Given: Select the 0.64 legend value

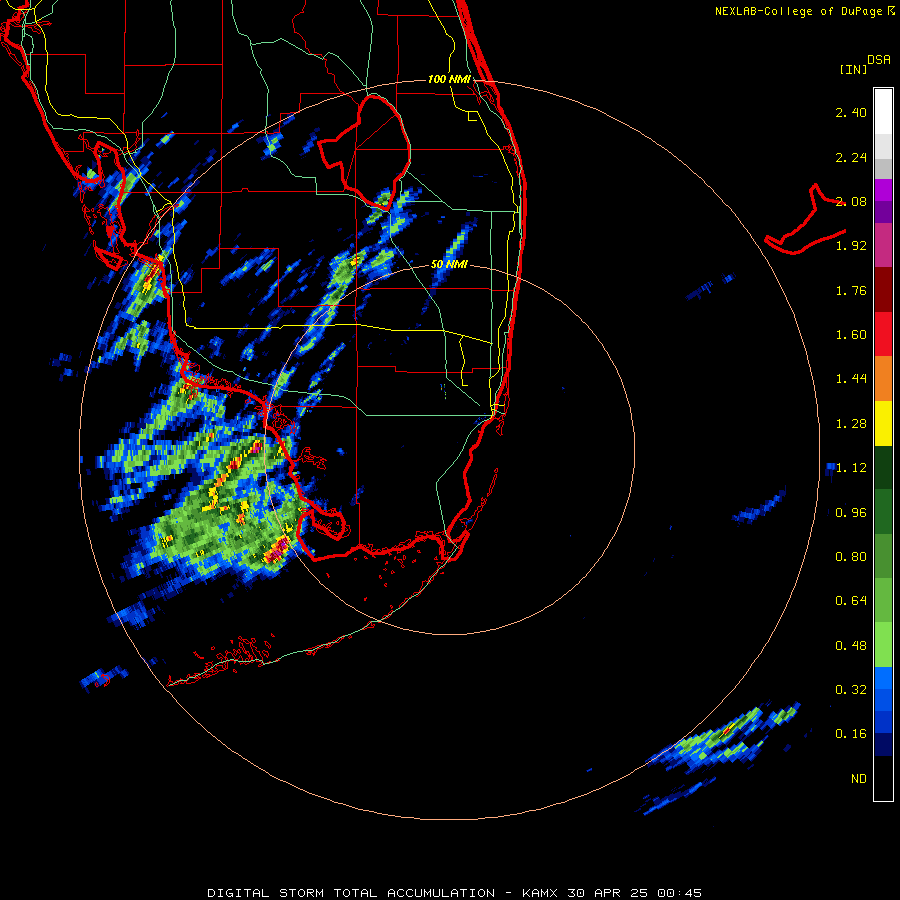Looking at the screenshot, I should pyautogui.click(x=851, y=601).
